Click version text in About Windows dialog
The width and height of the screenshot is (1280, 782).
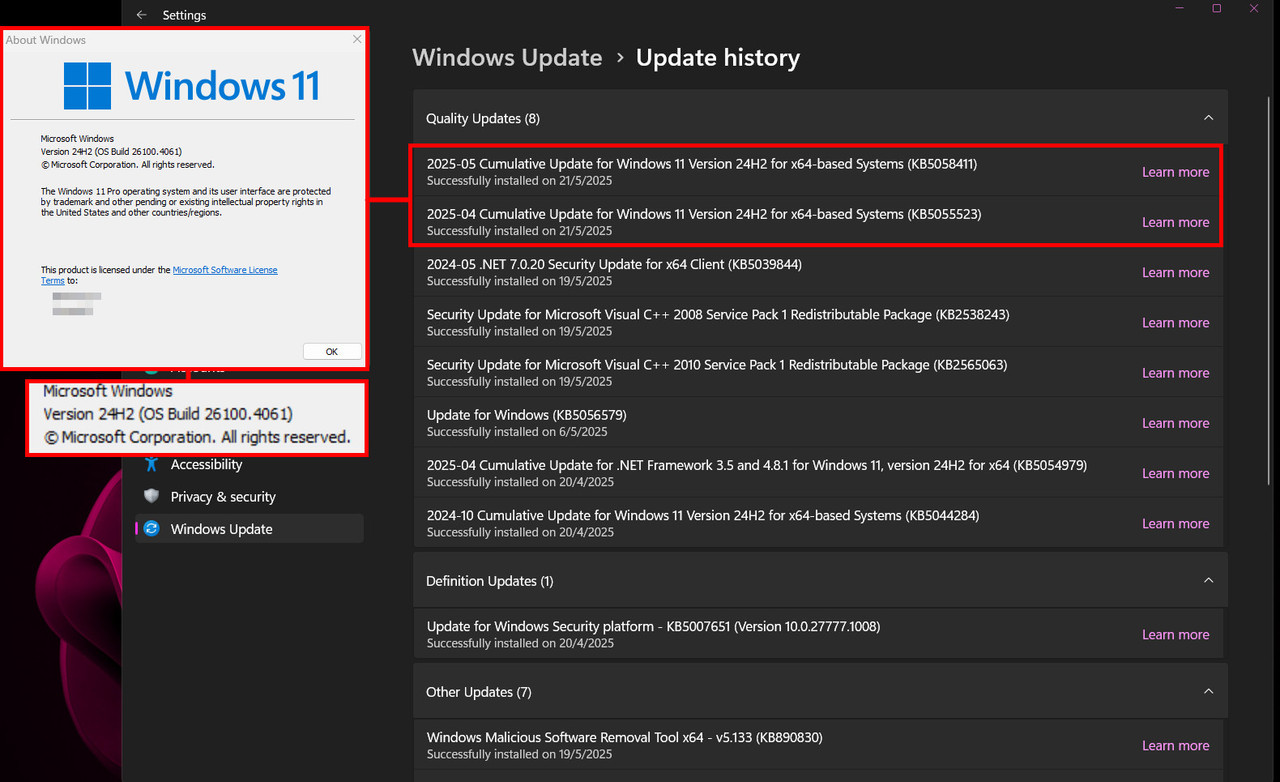click(x=111, y=151)
